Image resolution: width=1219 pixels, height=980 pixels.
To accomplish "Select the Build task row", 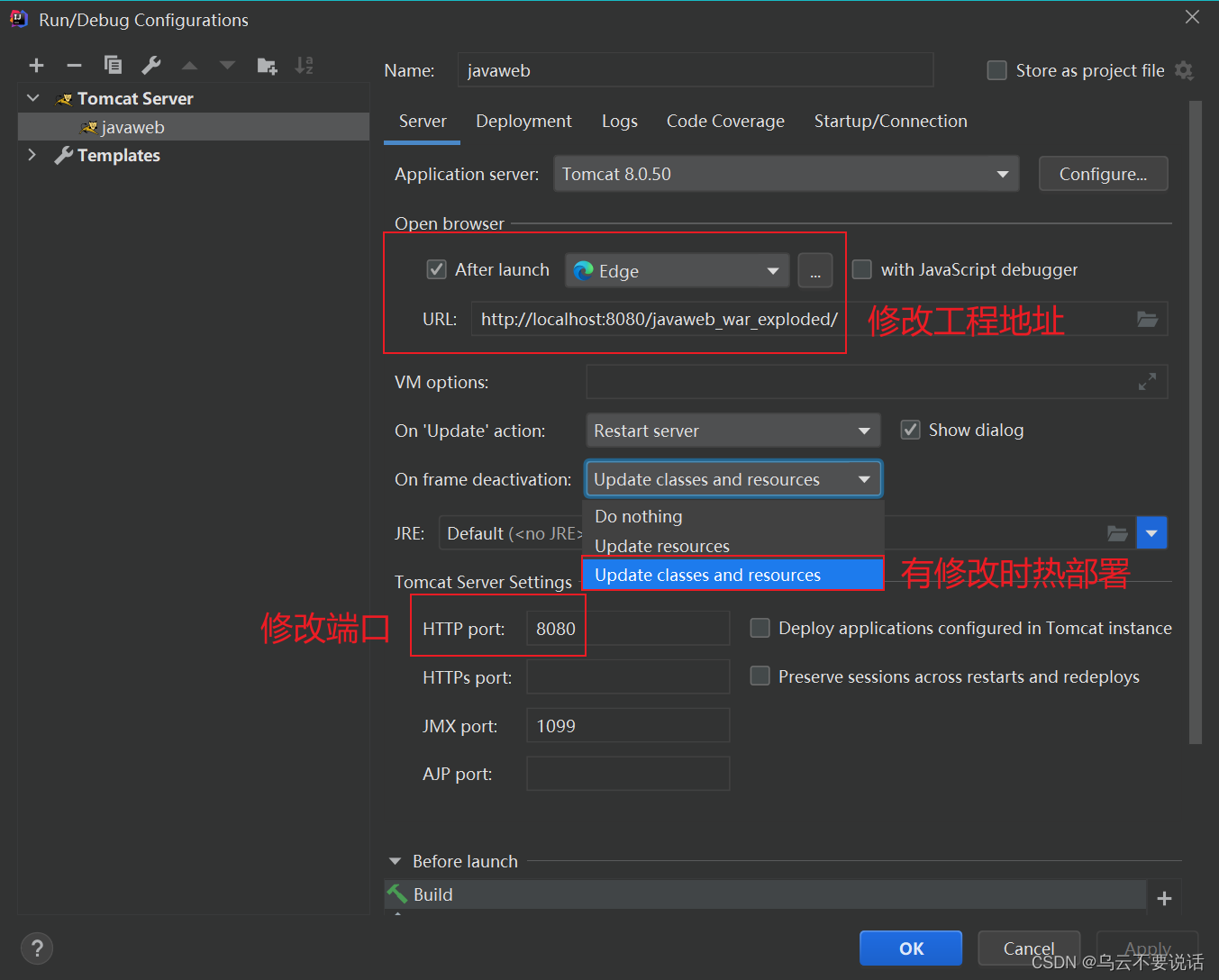I will [765, 894].
